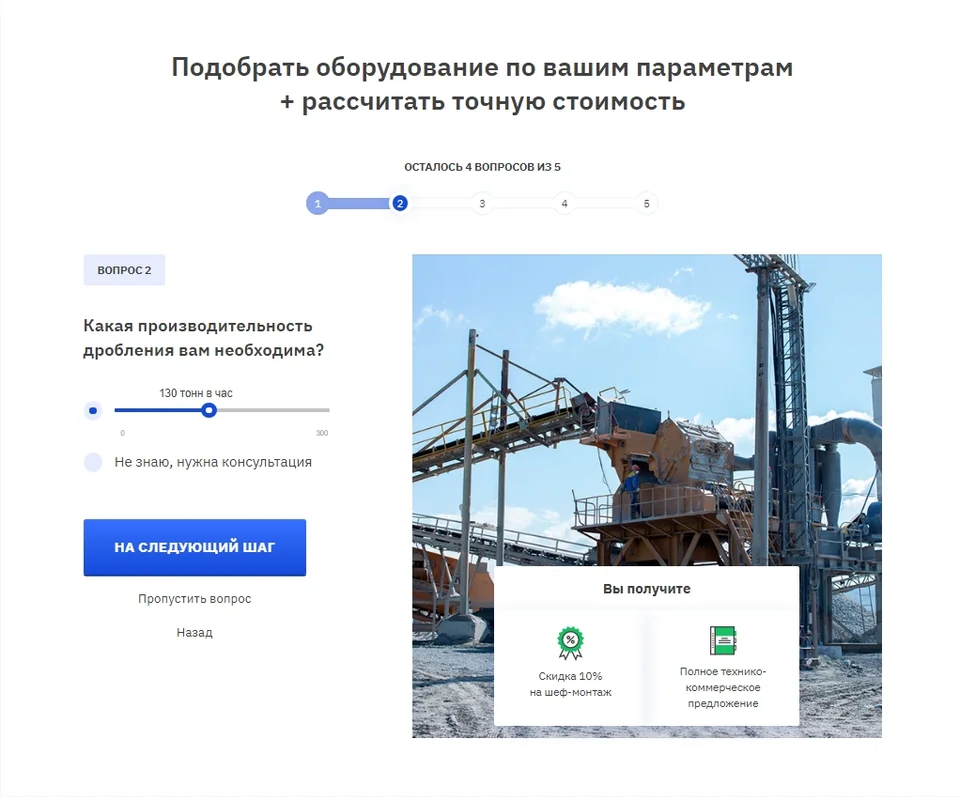
Task: Go to step 4 in the progress bar
Action: coord(564,204)
